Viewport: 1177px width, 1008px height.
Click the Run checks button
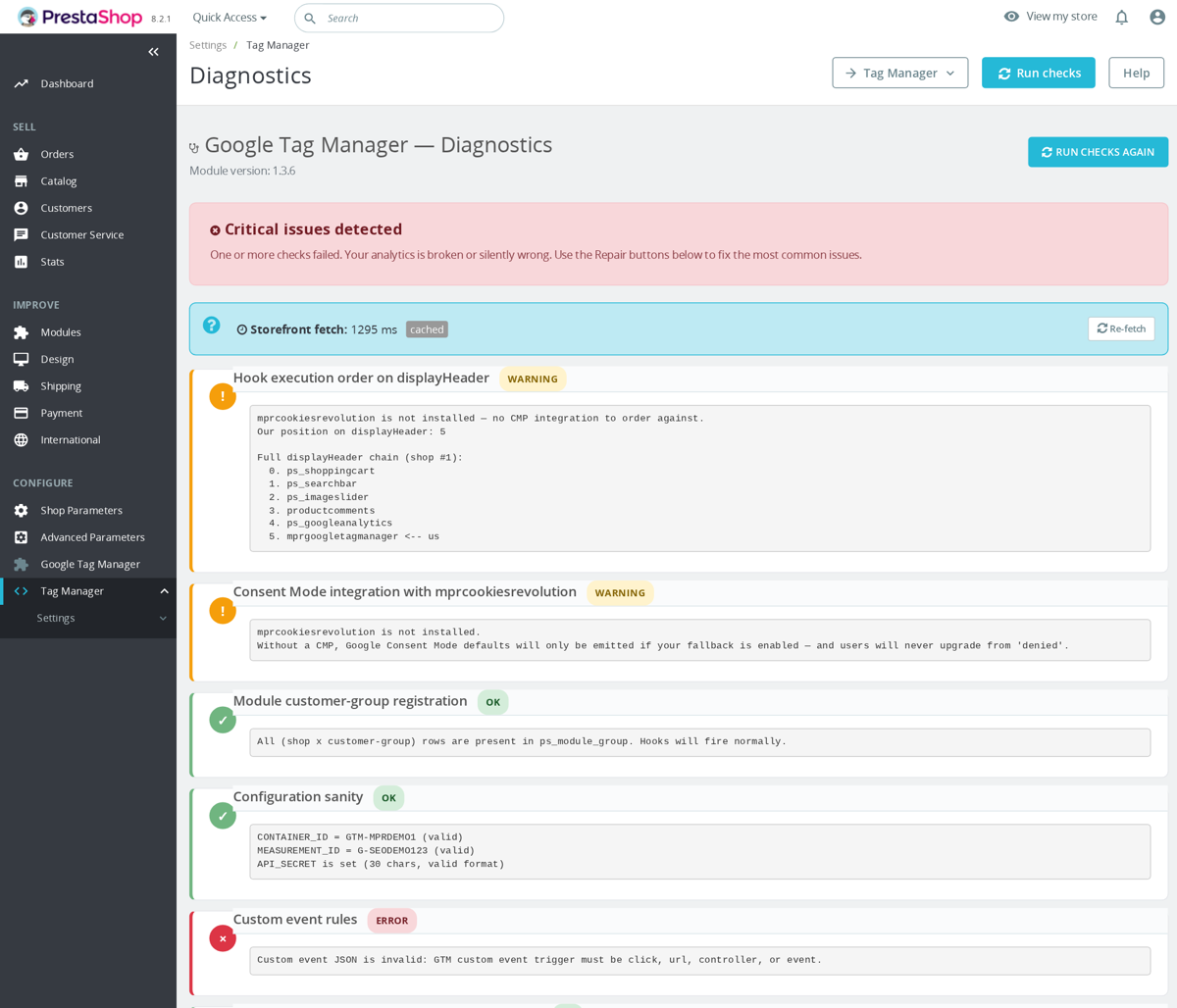pyautogui.click(x=1038, y=73)
